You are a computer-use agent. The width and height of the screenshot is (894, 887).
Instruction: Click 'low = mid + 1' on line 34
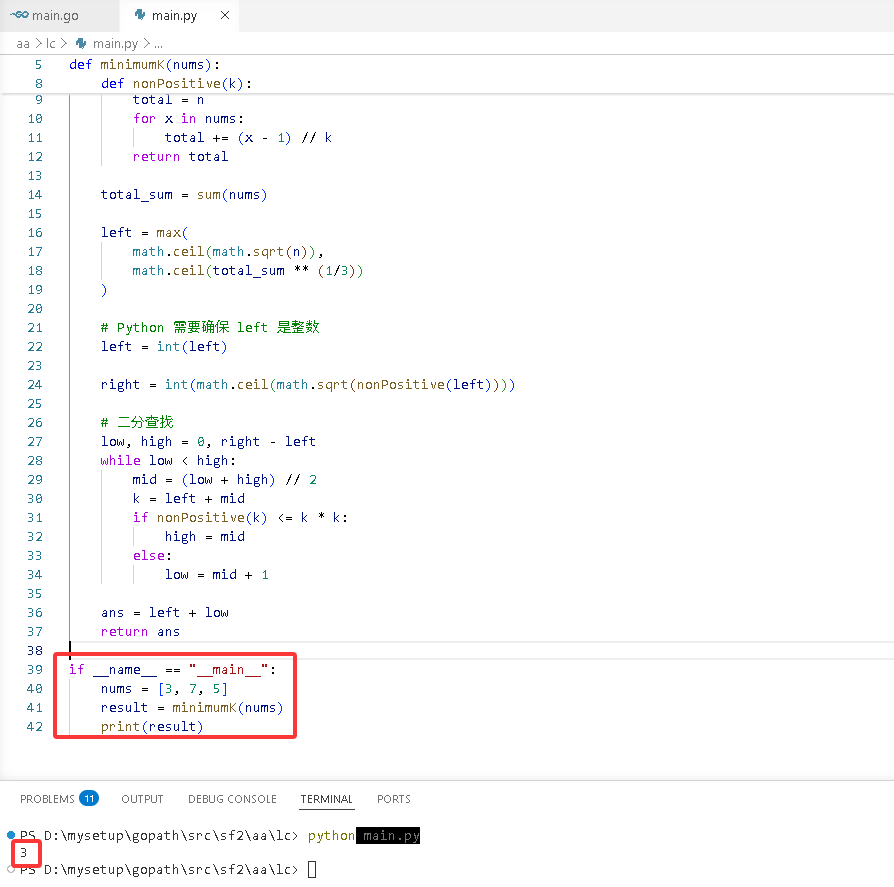(x=217, y=575)
